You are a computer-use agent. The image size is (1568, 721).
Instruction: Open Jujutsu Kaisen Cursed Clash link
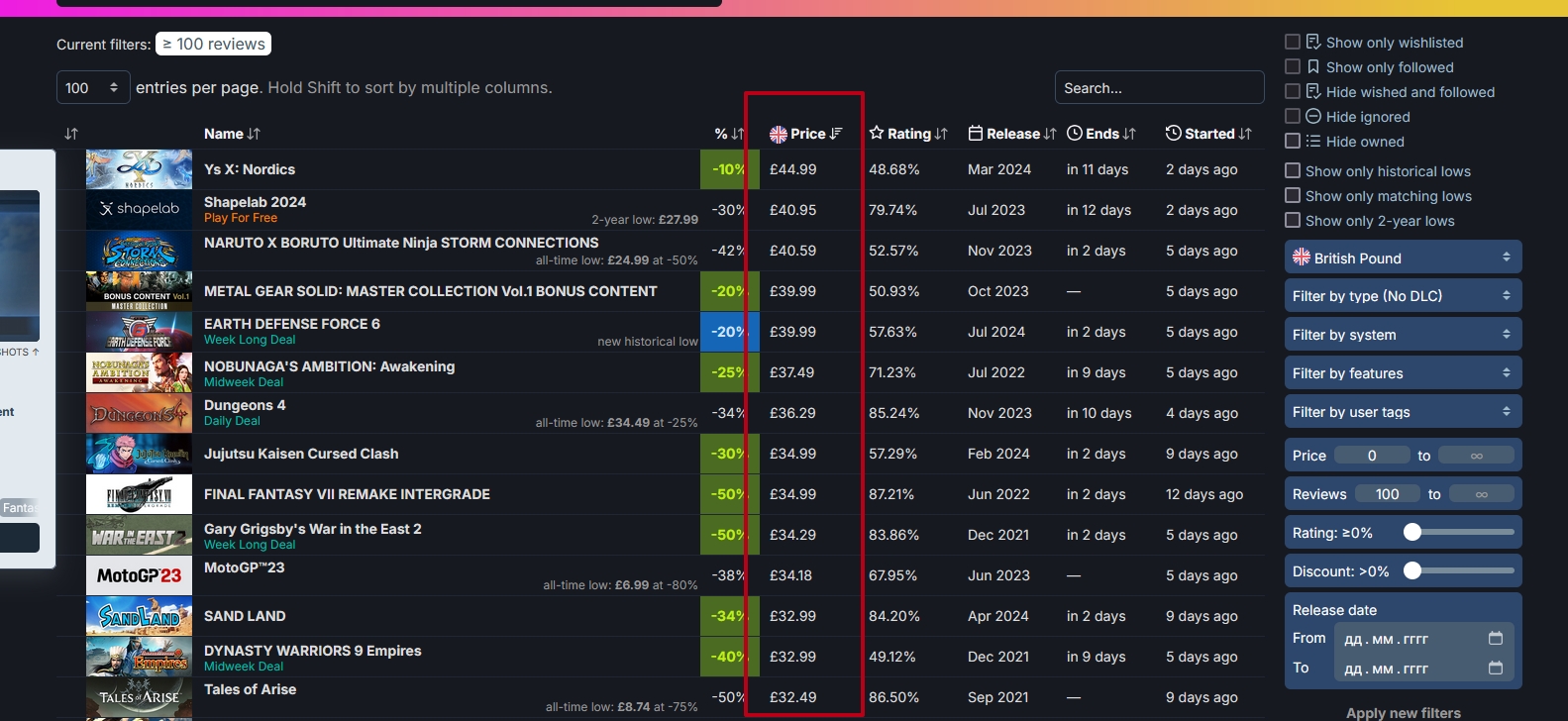301,454
